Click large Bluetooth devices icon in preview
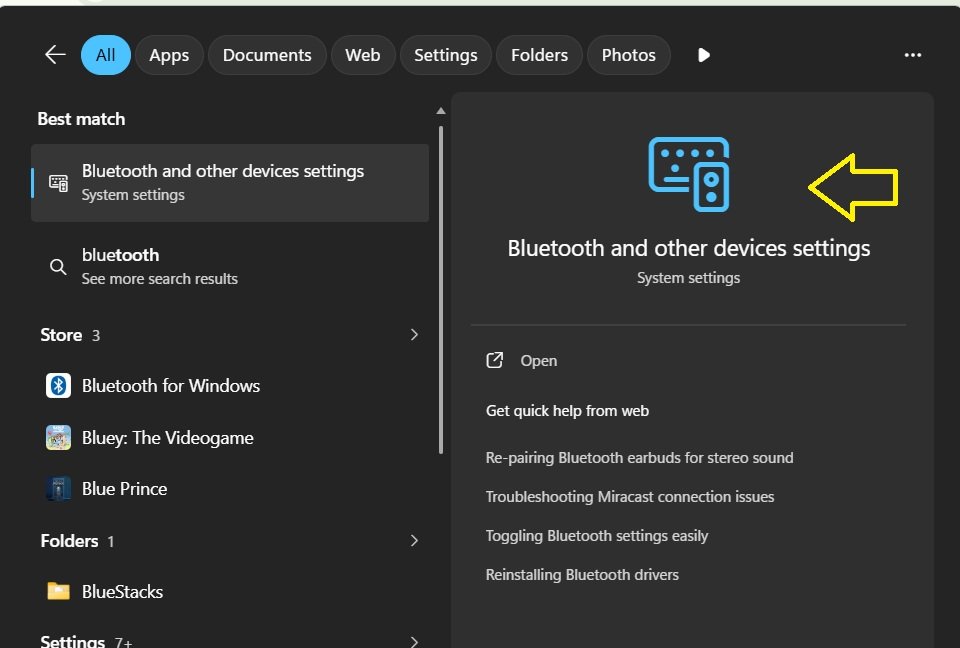This screenshot has height=648, width=960. pos(689,174)
